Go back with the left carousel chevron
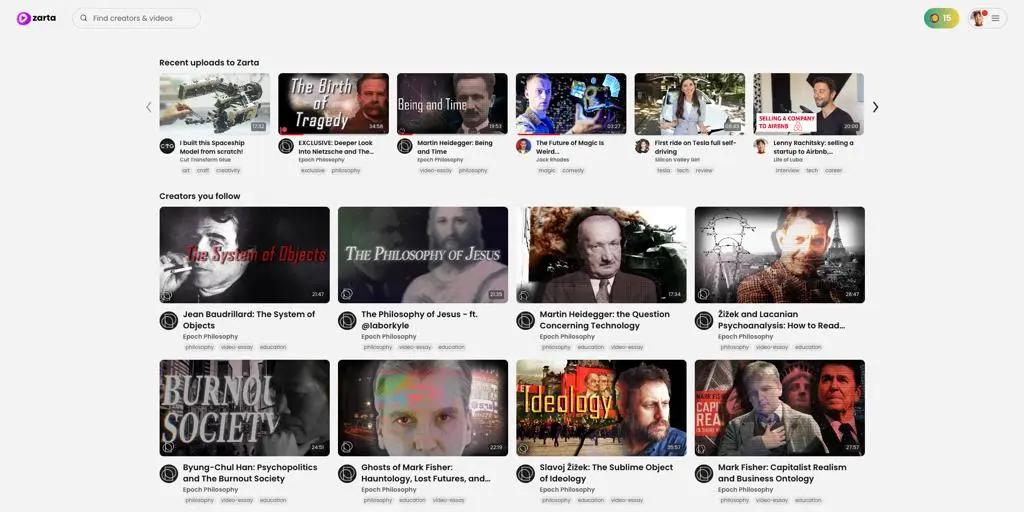The width and height of the screenshot is (1024, 512). pyautogui.click(x=148, y=107)
